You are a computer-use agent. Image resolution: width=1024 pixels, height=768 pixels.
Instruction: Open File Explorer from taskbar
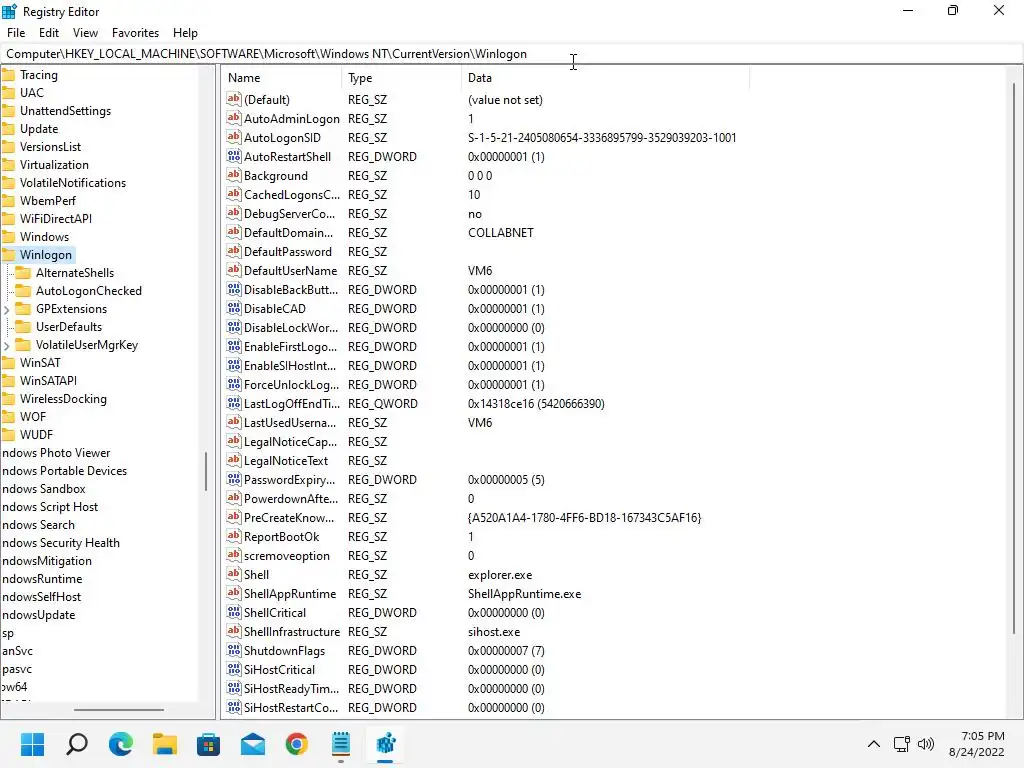165,744
